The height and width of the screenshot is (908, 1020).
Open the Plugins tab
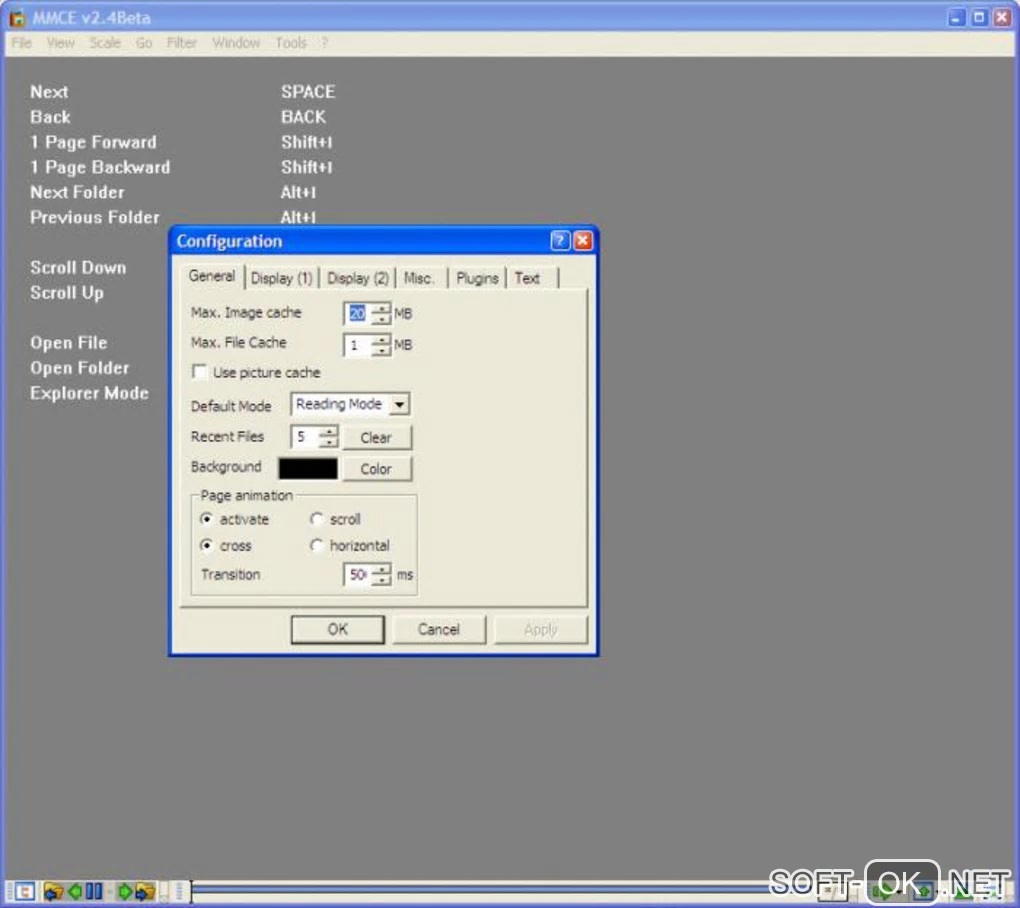(x=477, y=278)
